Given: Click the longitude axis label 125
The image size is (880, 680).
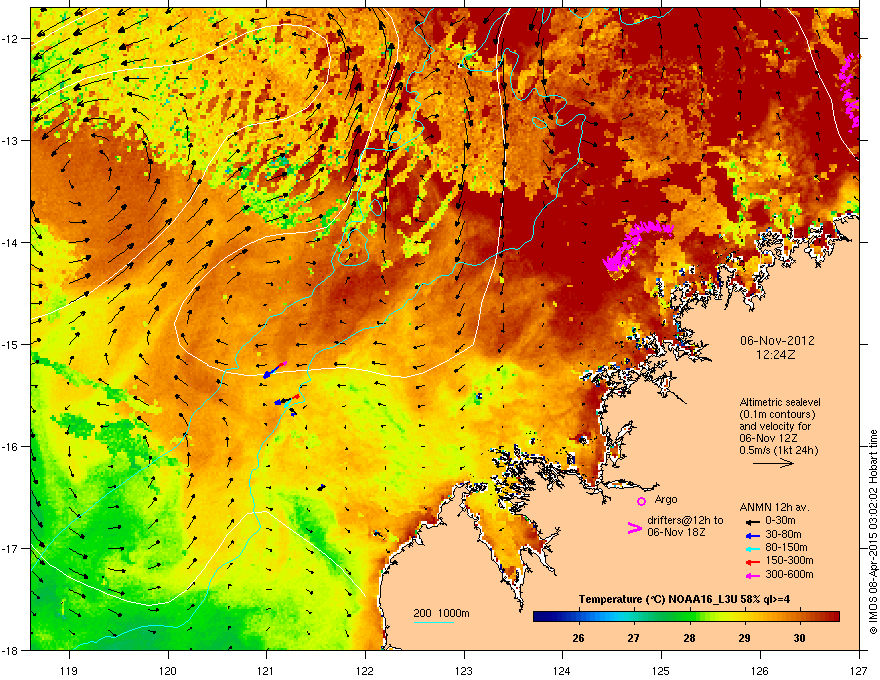Looking at the screenshot, I should click(x=661, y=670).
